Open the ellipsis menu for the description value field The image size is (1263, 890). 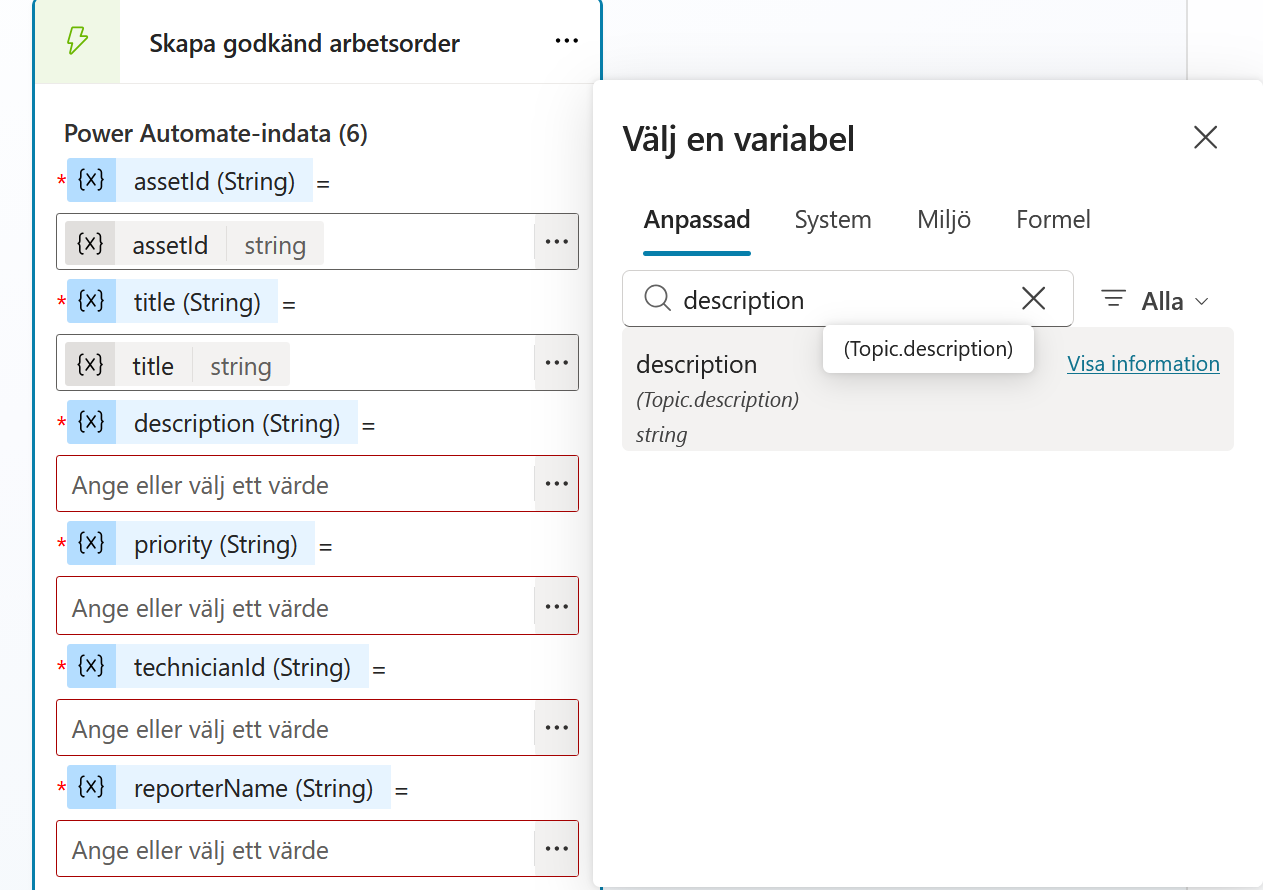tap(556, 484)
